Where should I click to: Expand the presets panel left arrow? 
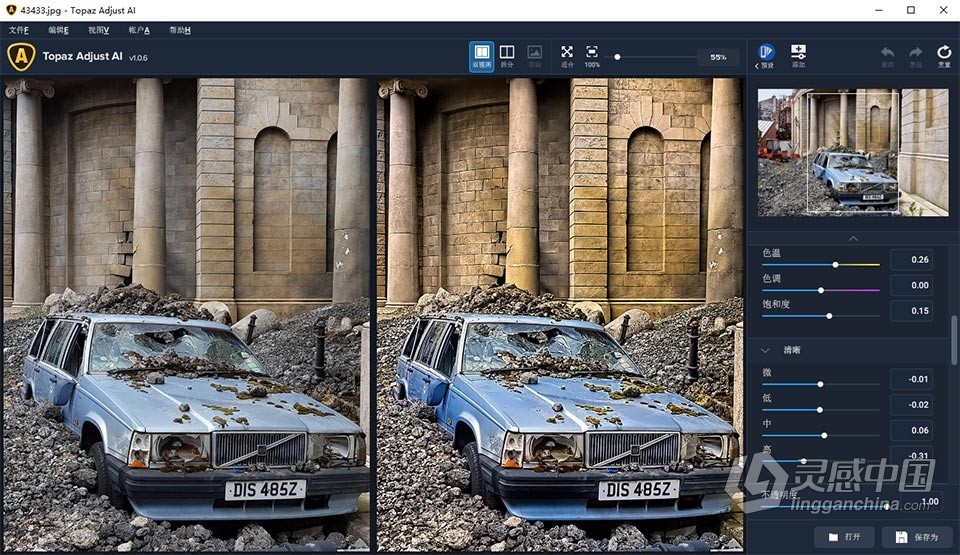[x=757, y=65]
